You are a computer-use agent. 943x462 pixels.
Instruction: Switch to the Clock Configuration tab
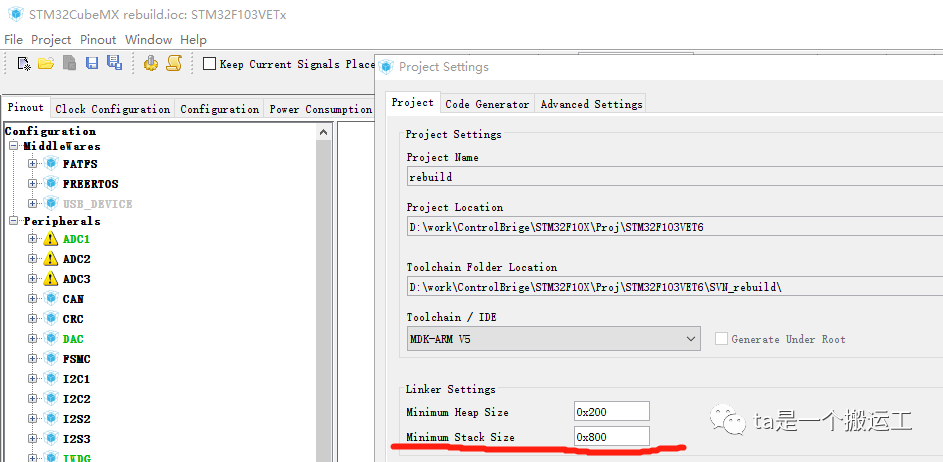click(x=113, y=109)
